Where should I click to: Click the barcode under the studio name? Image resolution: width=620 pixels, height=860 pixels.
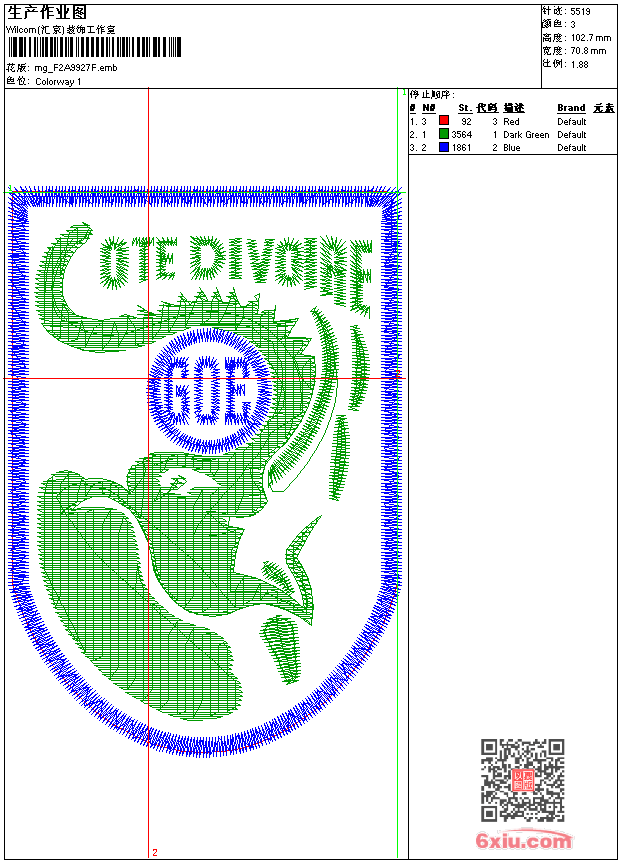pos(94,47)
